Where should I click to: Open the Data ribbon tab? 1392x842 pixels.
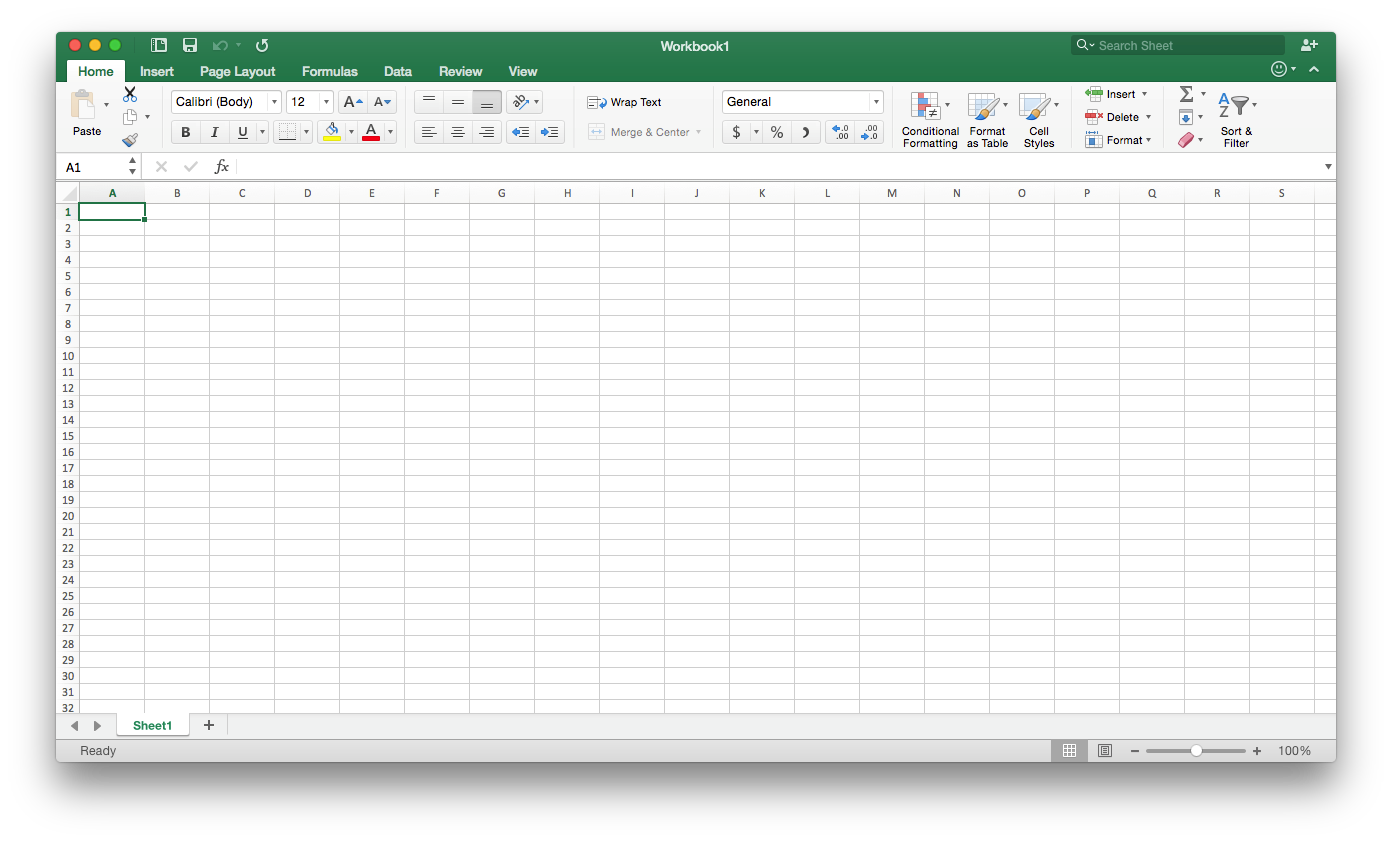point(398,71)
